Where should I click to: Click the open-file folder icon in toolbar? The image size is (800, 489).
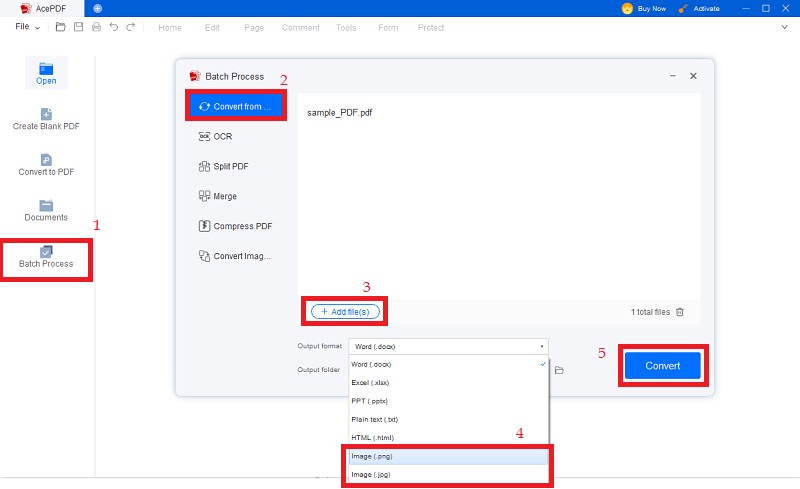pos(60,27)
